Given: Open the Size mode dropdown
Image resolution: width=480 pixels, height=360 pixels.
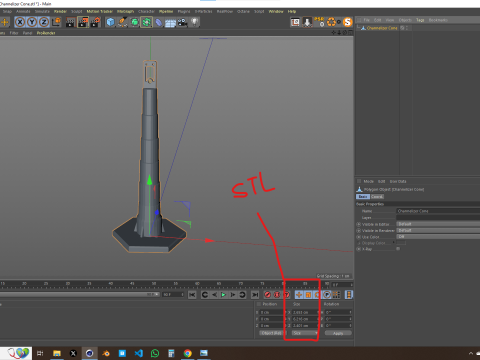Looking at the screenshot, I should [x=305, y=333].
